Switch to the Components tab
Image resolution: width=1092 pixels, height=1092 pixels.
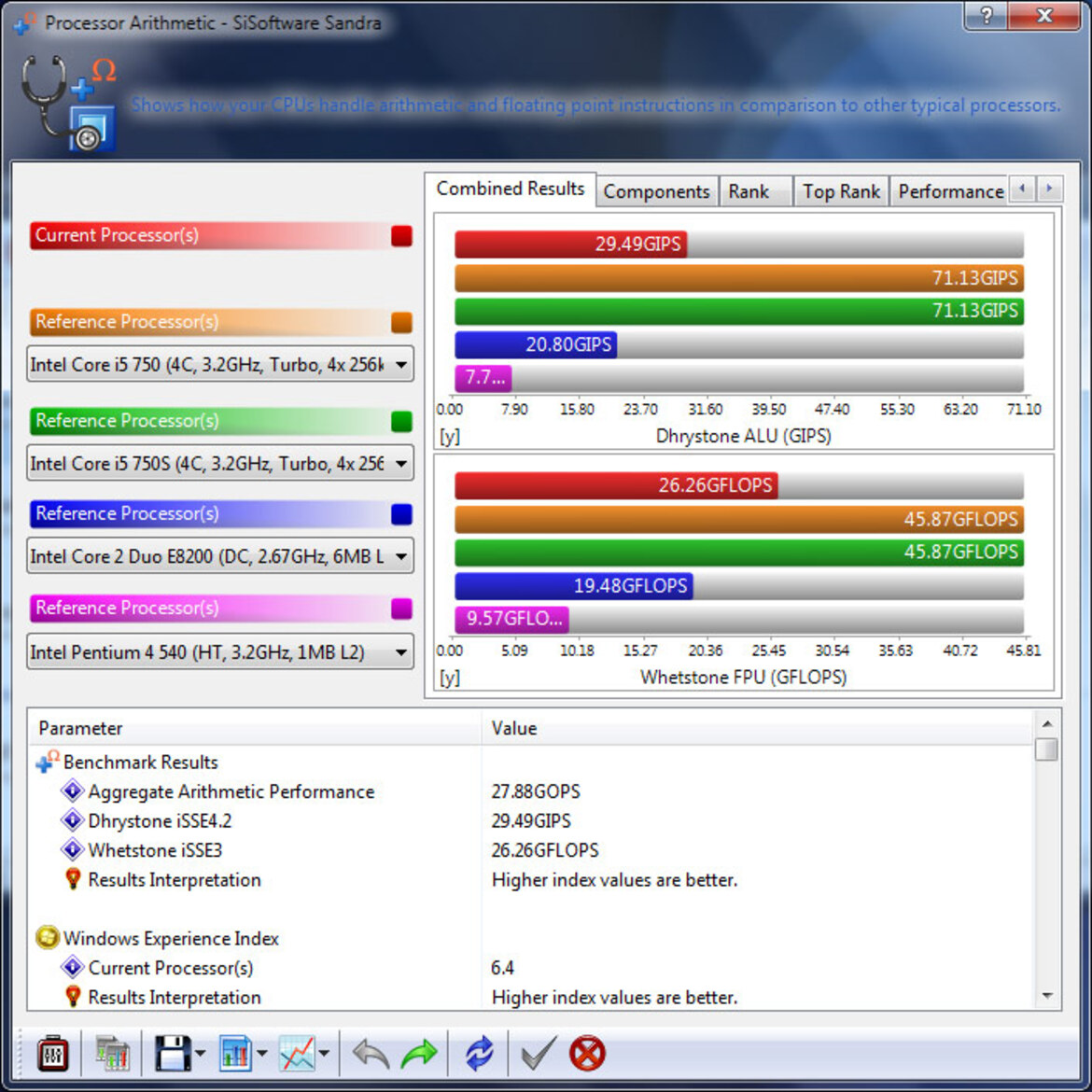[x=657, y=191]
